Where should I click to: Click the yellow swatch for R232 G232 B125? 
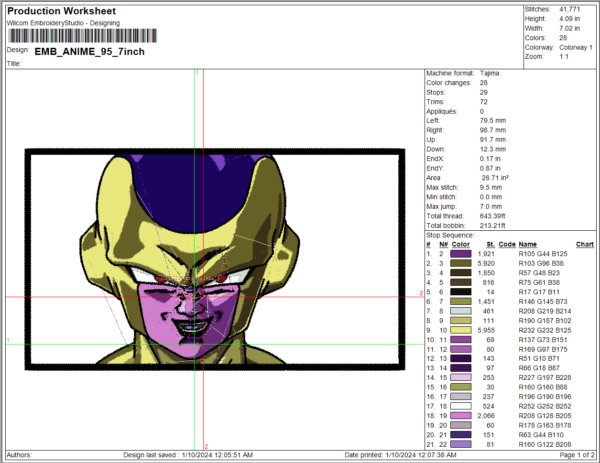coord(461,330)
